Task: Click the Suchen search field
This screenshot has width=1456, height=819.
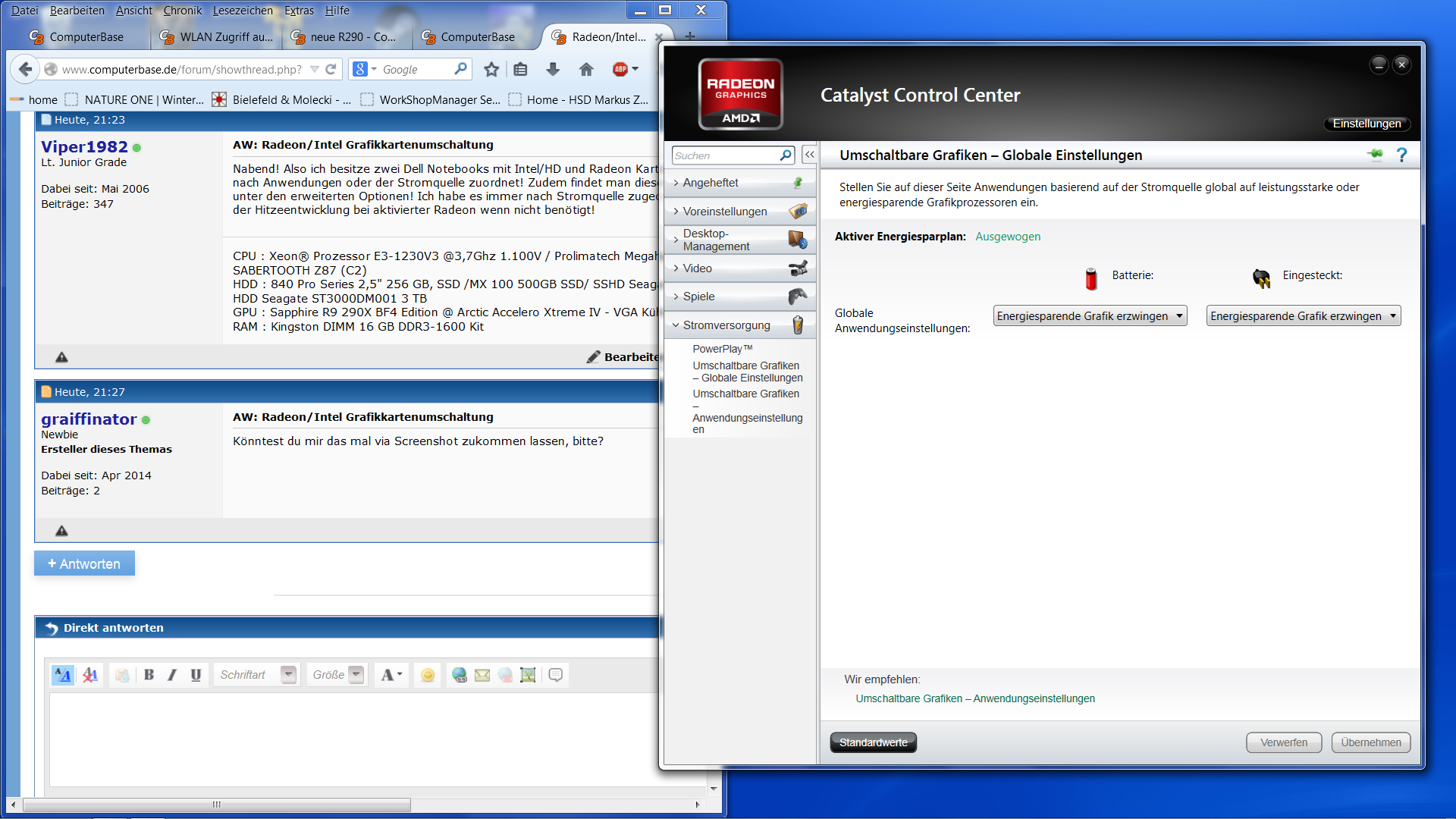Action: click(725, 155)
